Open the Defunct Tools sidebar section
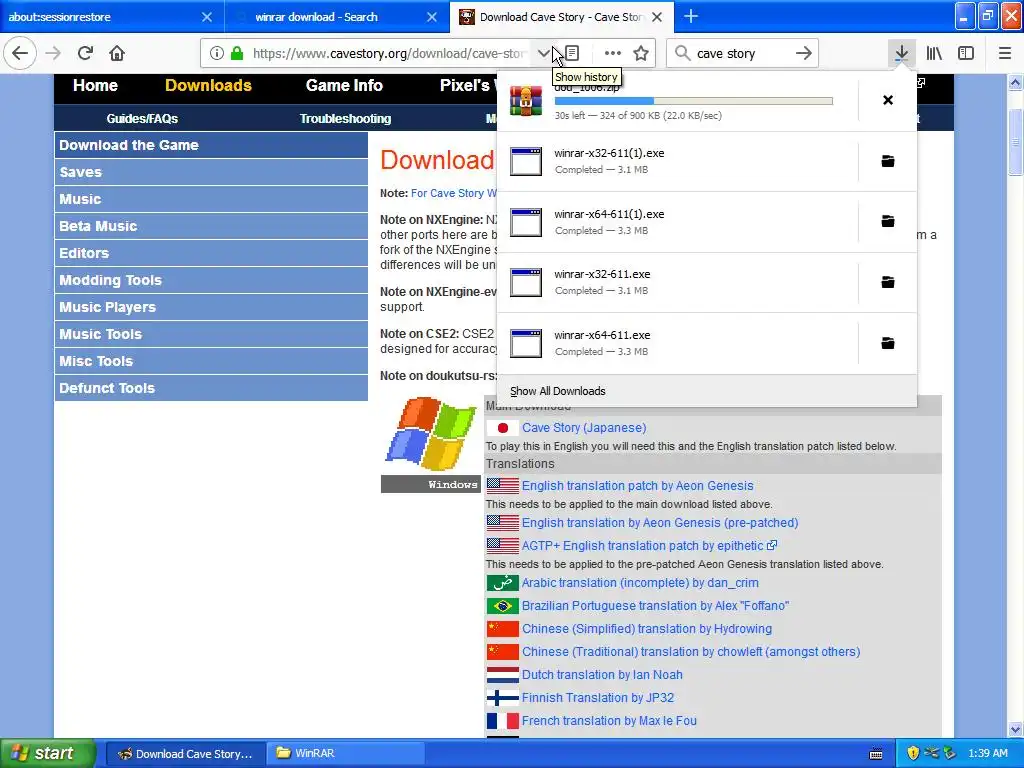Image resolution: width=1024 pixels, height=768 pixels. tap(211, 388)
